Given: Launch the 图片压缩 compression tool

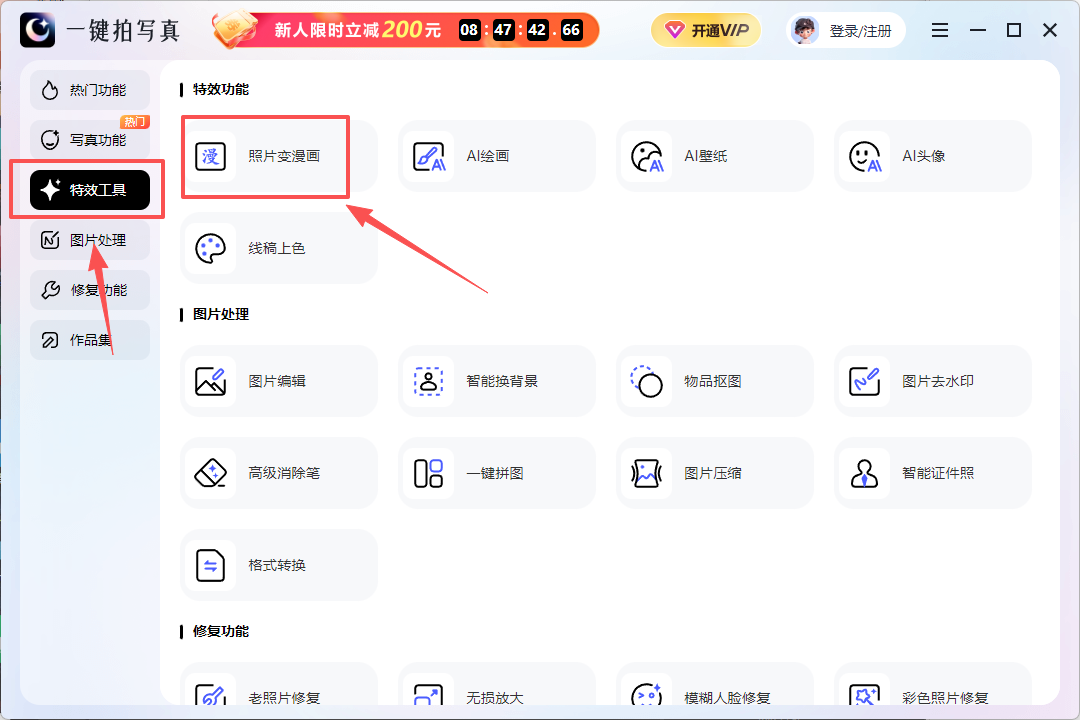Looking at the screenshot, I should coord(715,472).
